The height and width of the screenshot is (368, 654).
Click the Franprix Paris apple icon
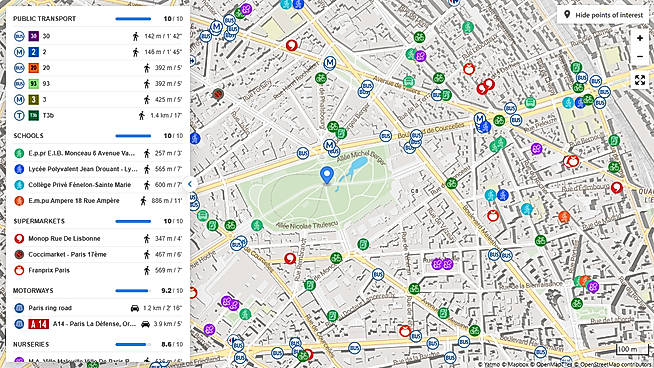point(19,270)
